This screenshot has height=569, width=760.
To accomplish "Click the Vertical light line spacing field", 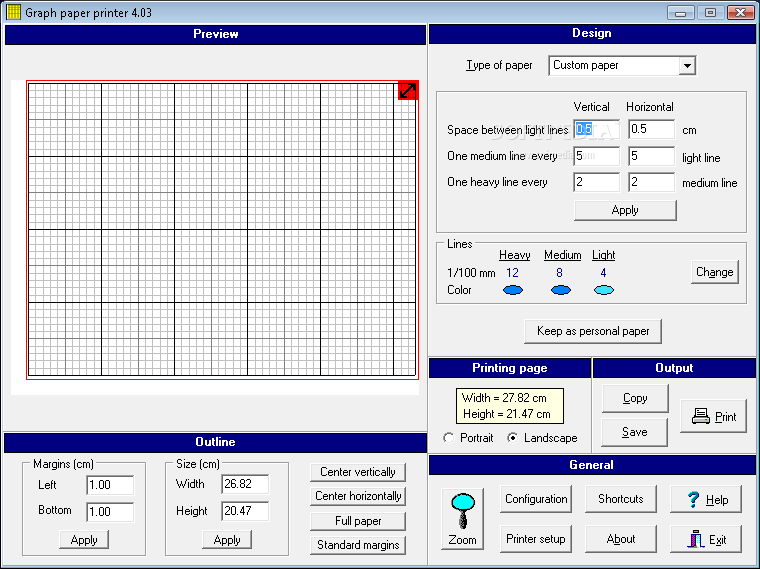I will point(596,129).
